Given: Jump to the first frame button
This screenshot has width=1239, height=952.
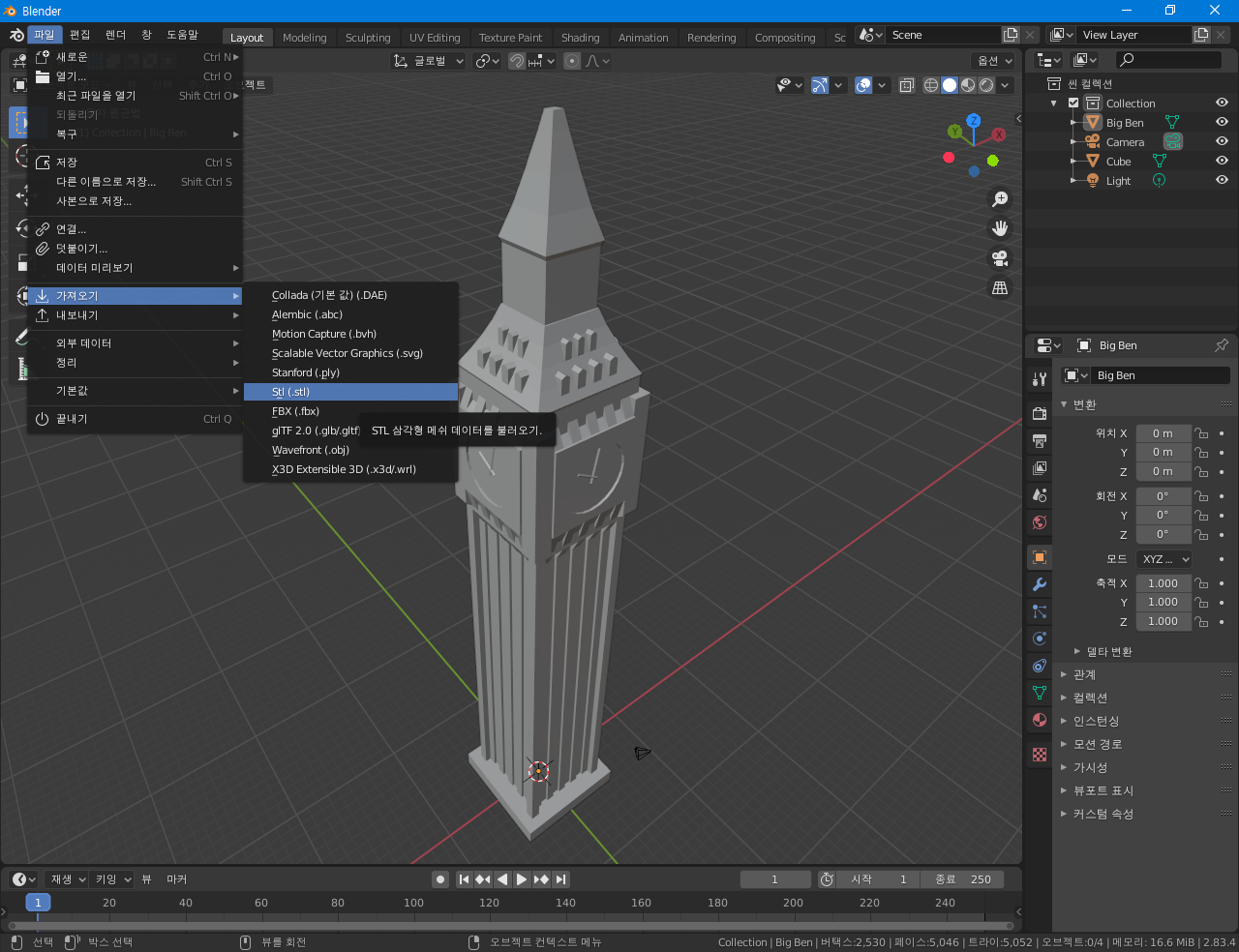Looking at the screenshot, I should pos(464,879).
